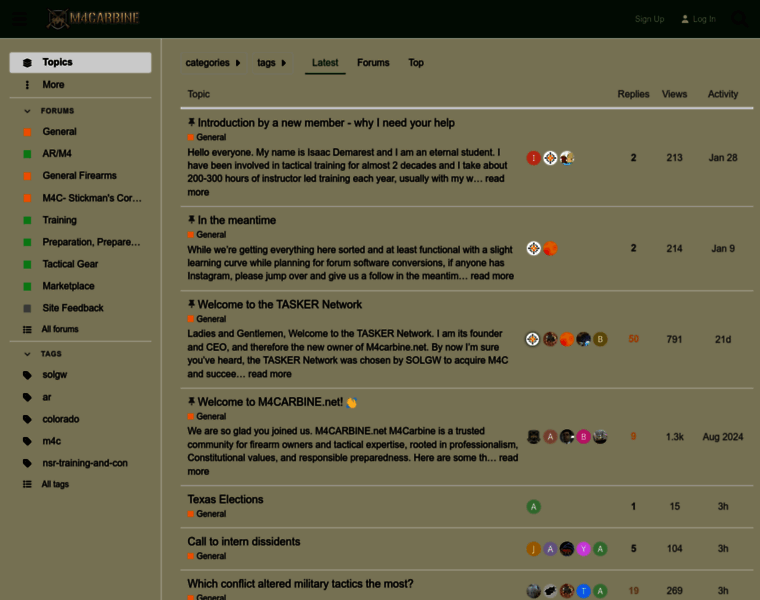Click the first poster avatar on Texas Elections
The image size is (760, 600).
534,507
